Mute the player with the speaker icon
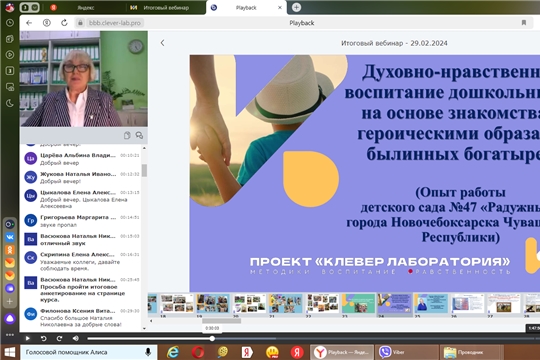Image resolution: width=540 pixels, height=360 pixels. [x=75, y=338]
